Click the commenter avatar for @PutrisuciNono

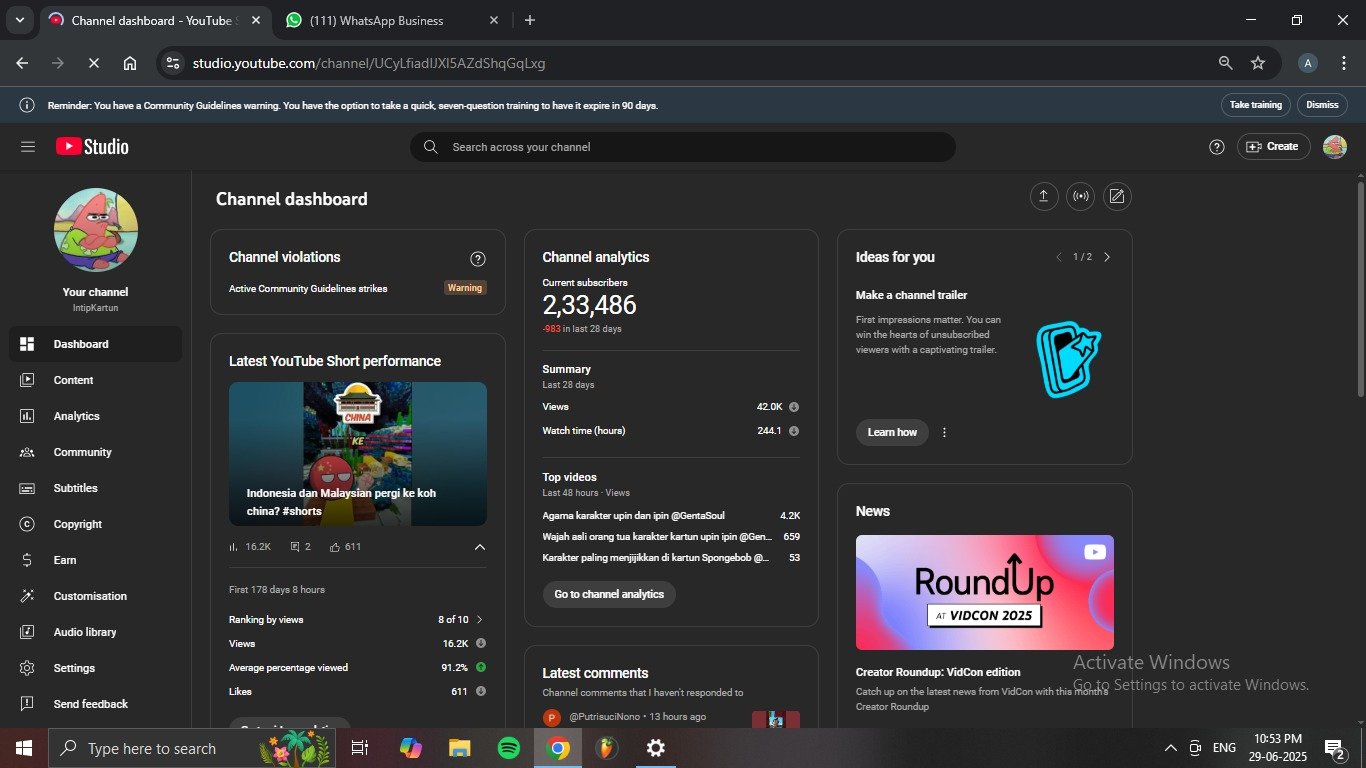point(552,717)
